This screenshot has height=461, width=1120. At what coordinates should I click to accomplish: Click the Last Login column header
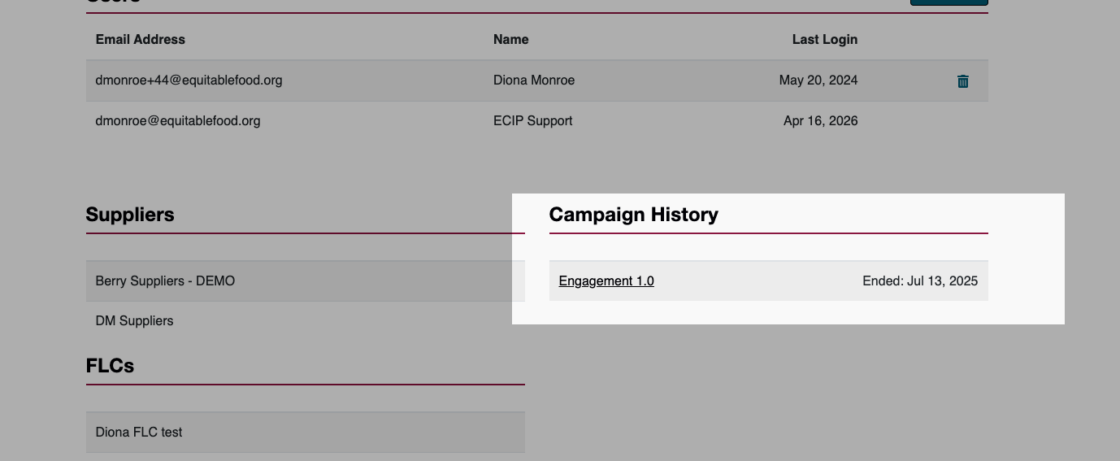coord(824,40)
